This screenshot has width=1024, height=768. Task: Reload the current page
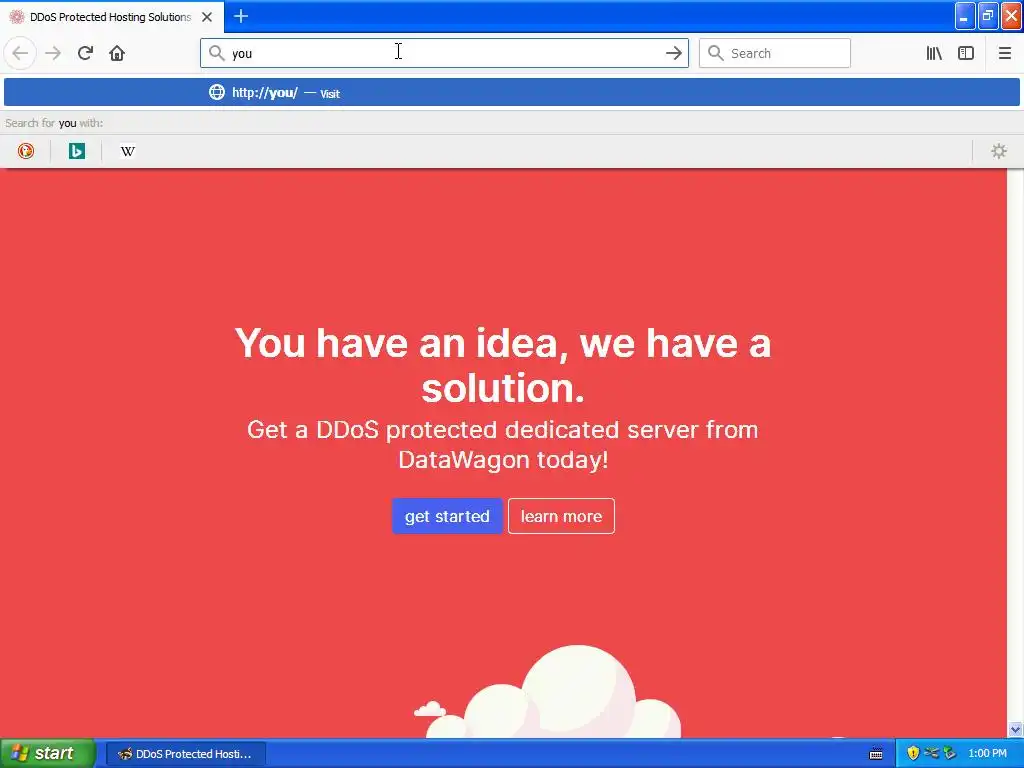[85, 54]
